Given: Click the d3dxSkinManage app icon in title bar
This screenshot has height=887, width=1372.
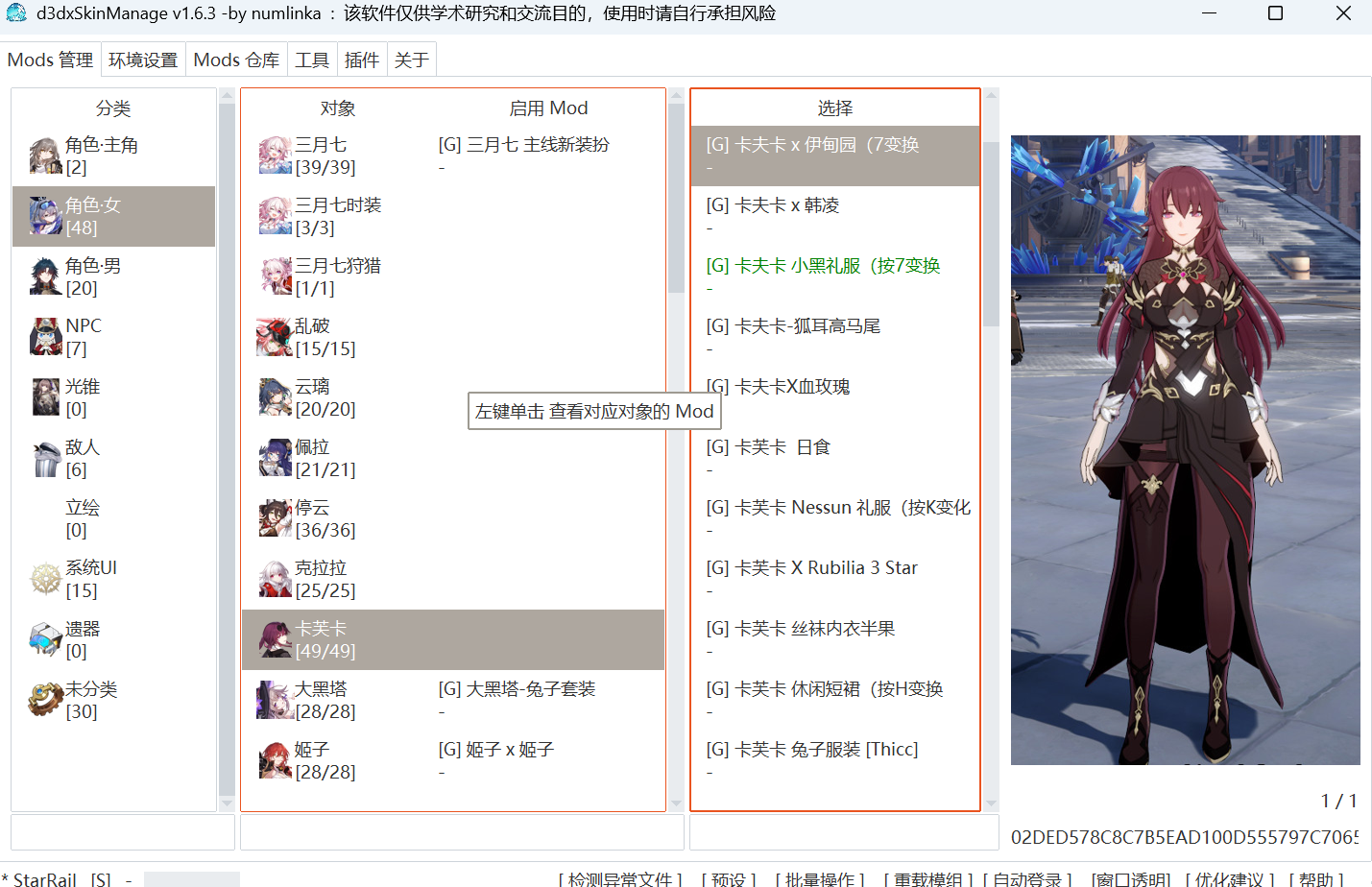Looking at the screenshot, I should click(16, 13).
